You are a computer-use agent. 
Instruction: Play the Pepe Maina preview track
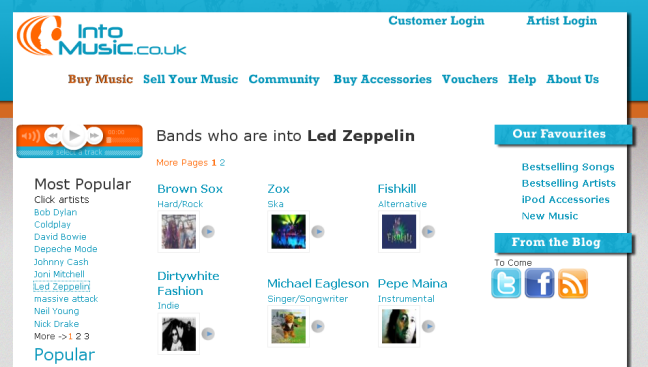click(429, 326)
